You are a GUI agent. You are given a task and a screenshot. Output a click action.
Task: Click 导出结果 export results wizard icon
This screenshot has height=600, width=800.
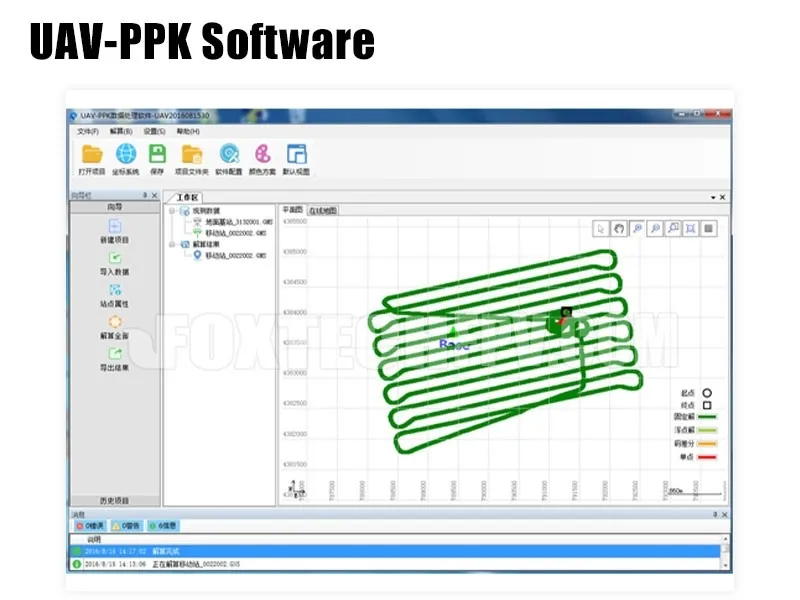[x=115, y=354]
